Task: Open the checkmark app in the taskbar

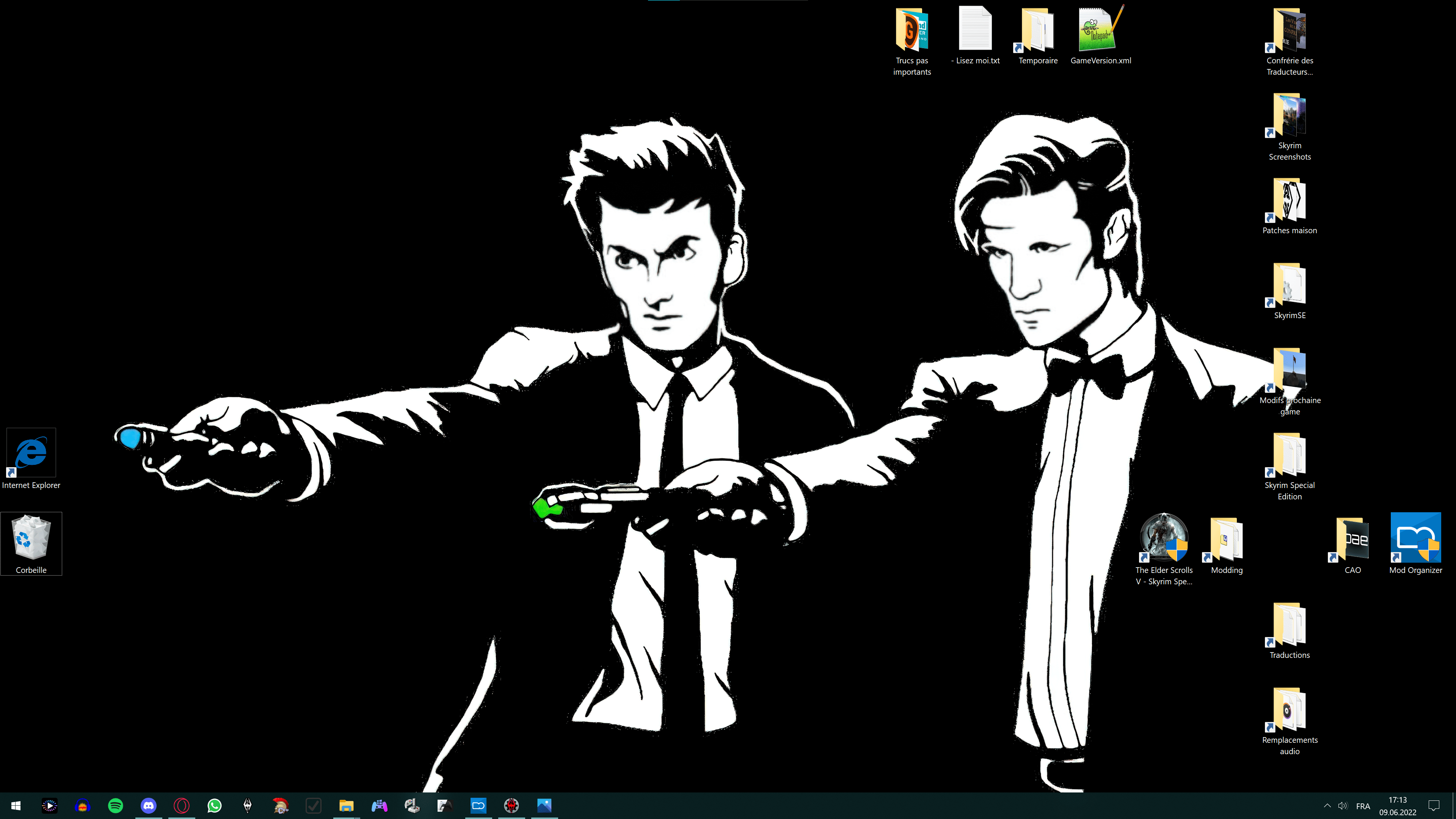Action: coord(313,805)
